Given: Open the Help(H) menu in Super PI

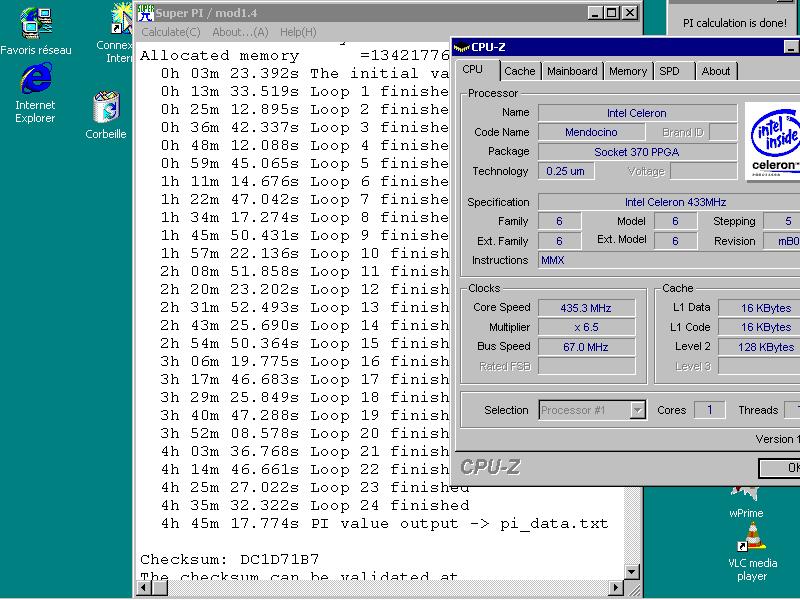Looking at the screenshot, I should pyautogui.click(x=298, y=32).
